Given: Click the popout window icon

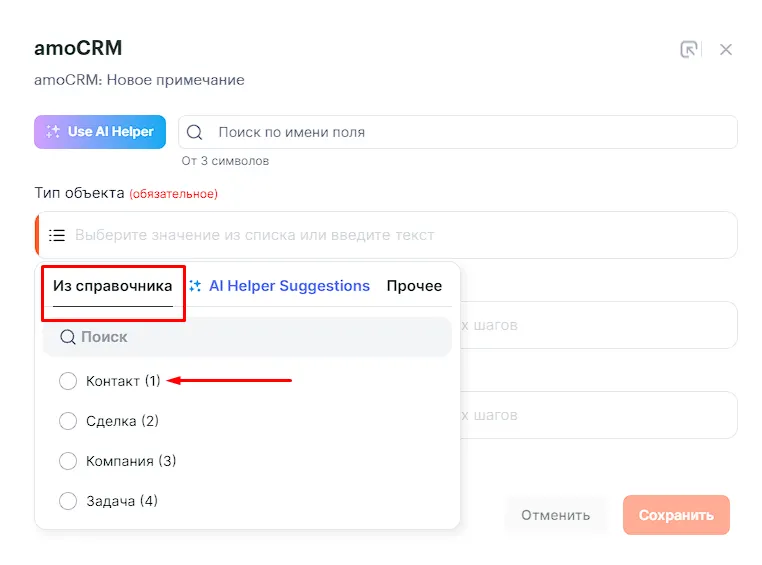Looking at the screenshot, I should [x=689, y=50].
